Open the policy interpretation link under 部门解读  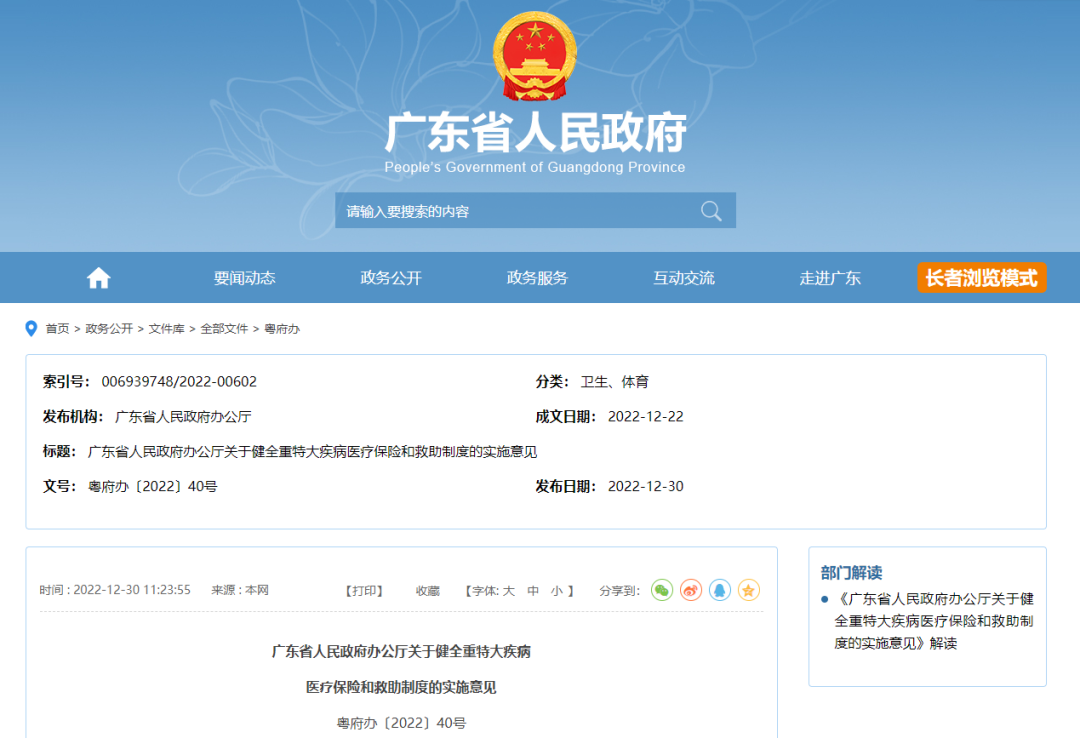click(x=934, y=619)
